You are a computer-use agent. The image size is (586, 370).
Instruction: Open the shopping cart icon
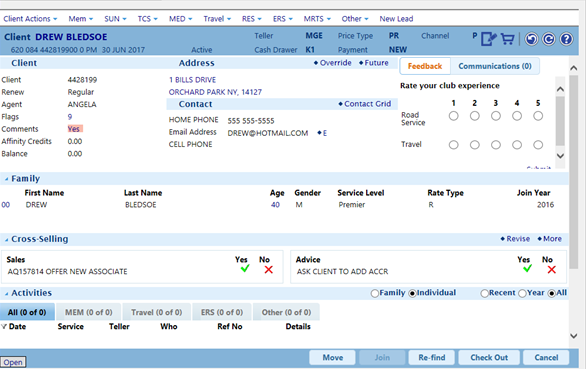[x=508, y=39]
